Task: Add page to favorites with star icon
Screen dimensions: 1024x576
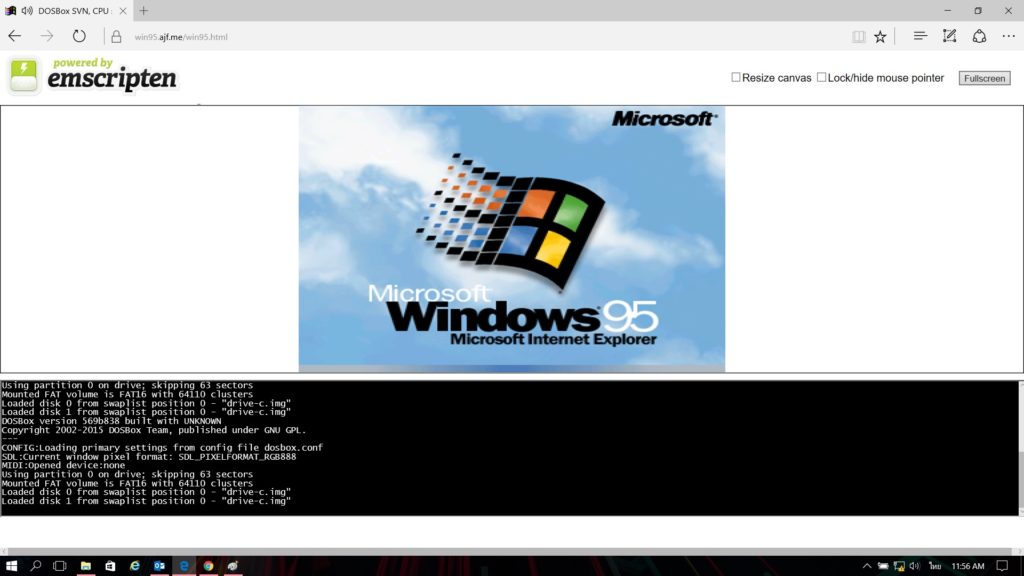Action: click(x=880, y=36)
